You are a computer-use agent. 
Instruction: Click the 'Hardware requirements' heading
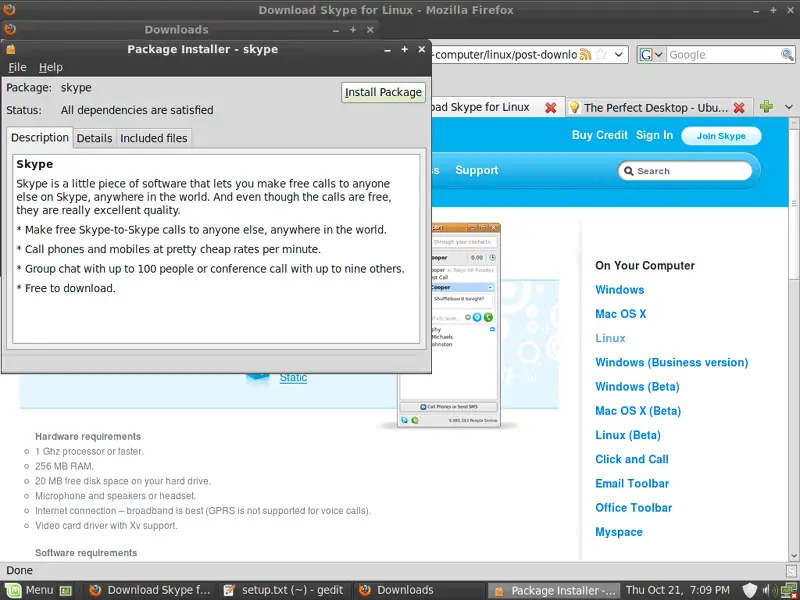[88, 437]
